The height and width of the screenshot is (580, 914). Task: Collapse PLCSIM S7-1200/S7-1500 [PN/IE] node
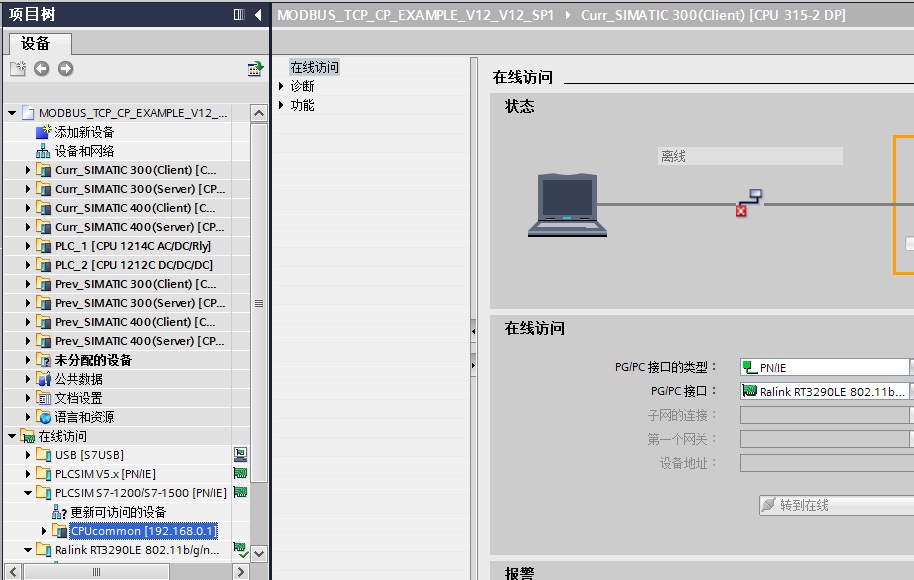click(x=27, y=493)
